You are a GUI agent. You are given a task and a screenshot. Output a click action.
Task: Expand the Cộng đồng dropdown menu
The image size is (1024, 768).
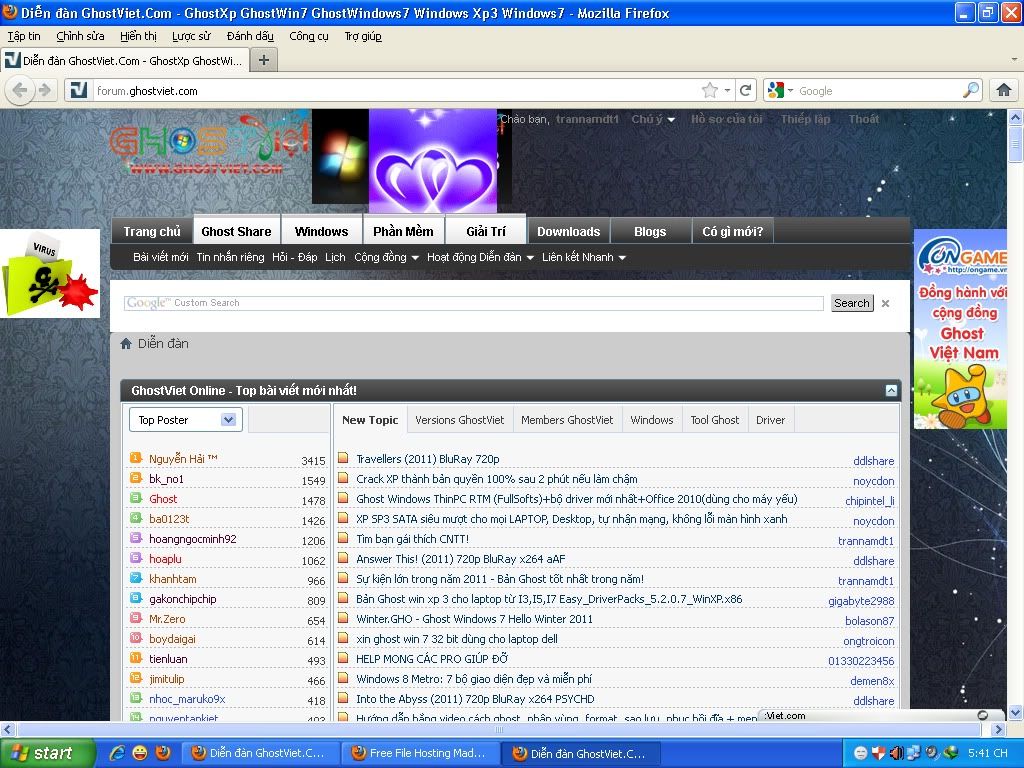click(387, 257)
